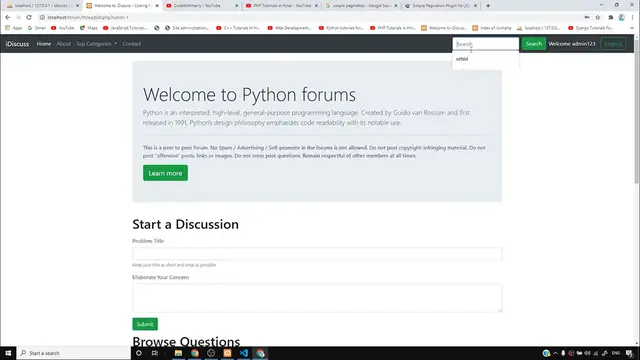Open a new browser tab with plus icon
This screenshot has height=360, width=640.
click(x=488, y=6)
